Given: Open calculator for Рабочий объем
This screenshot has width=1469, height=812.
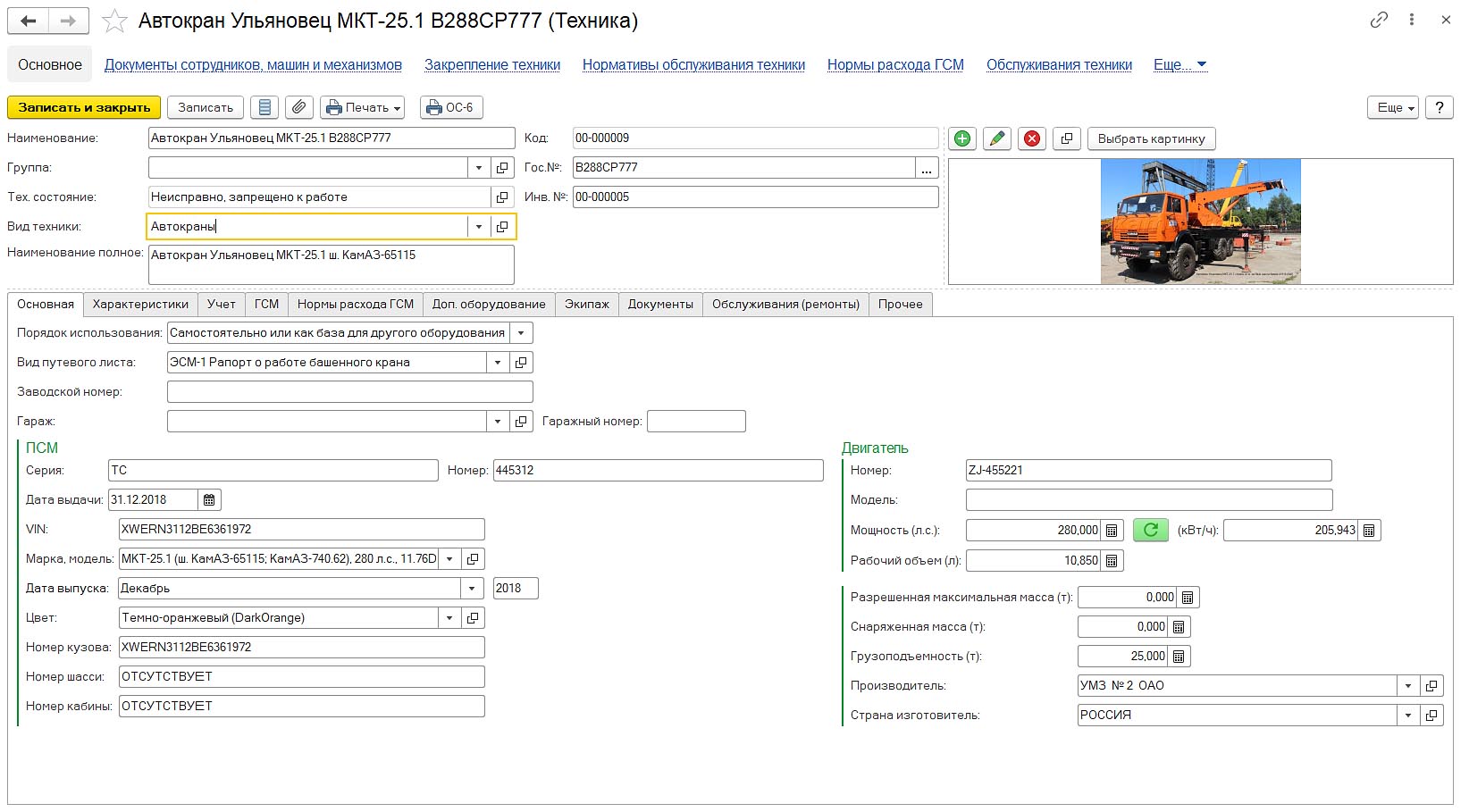Looking at the screenshot, I should pos(1112,561).
